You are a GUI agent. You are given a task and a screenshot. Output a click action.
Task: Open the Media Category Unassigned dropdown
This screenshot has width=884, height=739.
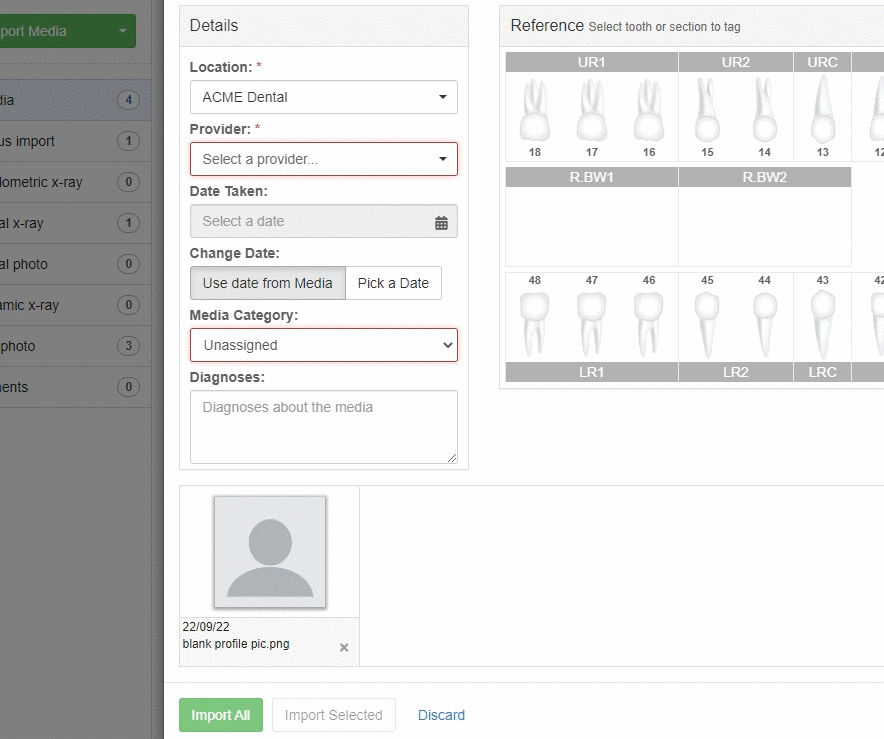point(324,345)
